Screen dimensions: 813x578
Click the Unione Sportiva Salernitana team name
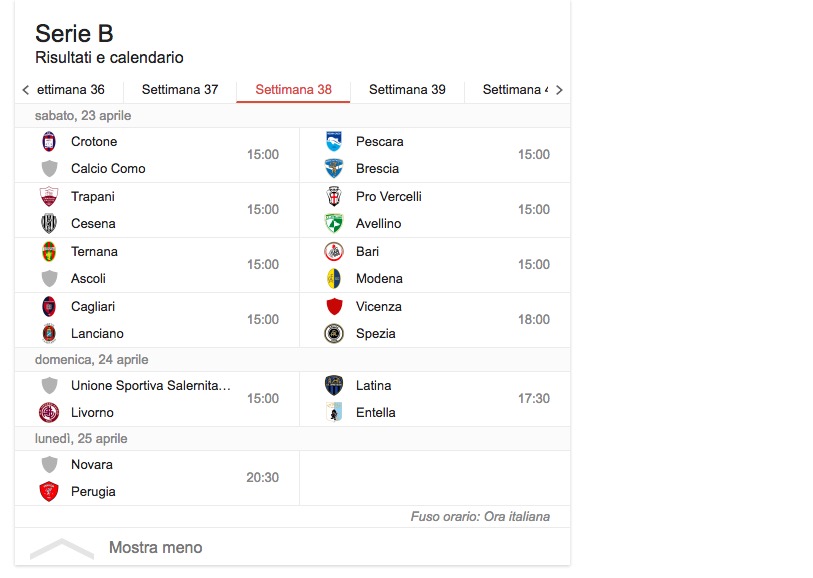pos(151,386)
